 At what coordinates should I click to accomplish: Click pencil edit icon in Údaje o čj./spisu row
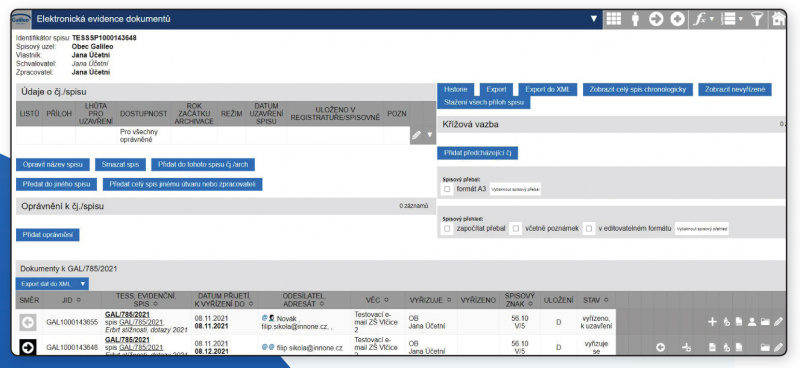pos(416,135)
